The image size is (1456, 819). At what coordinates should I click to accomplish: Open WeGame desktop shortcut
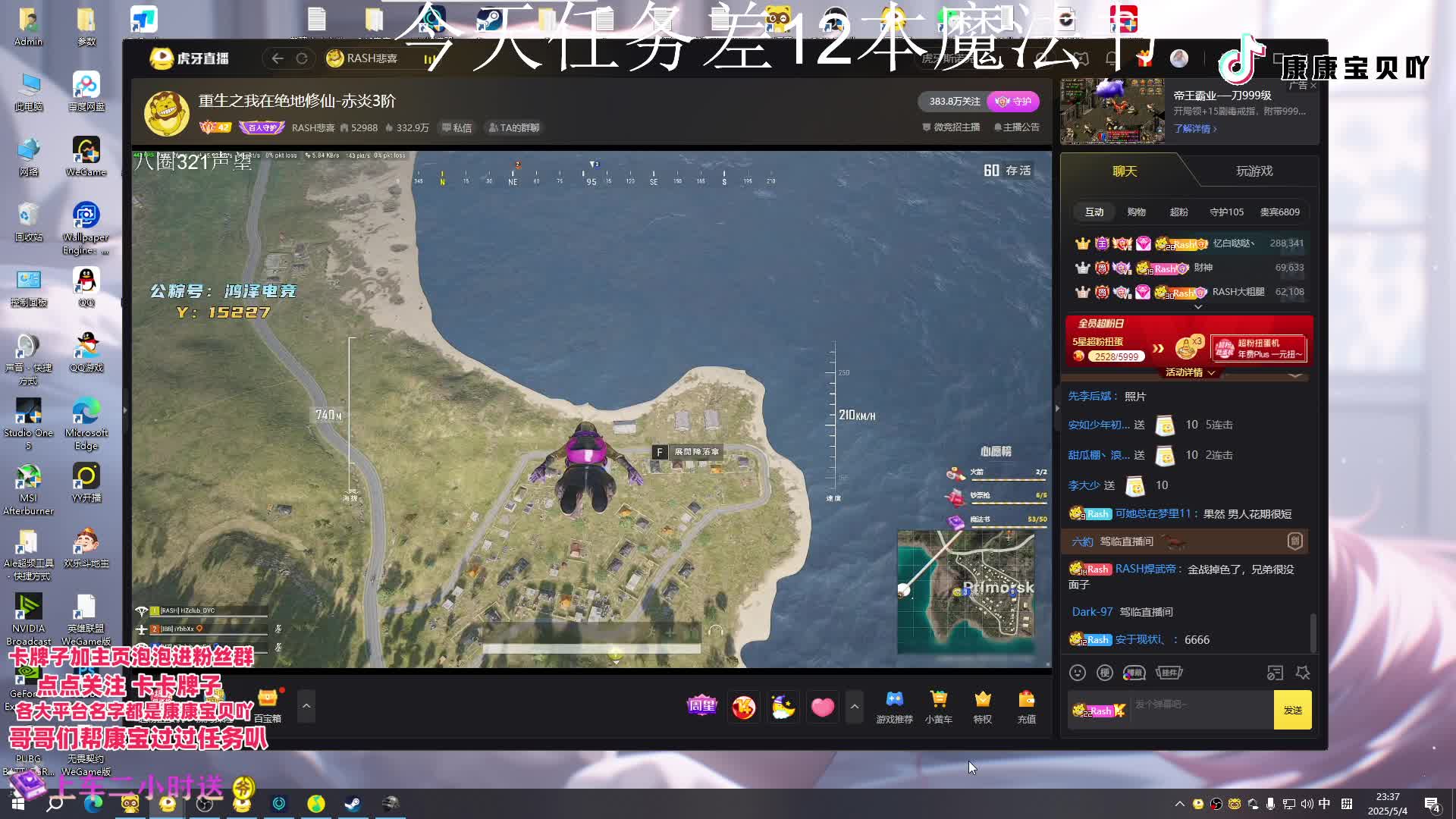[x=86, y=156]
